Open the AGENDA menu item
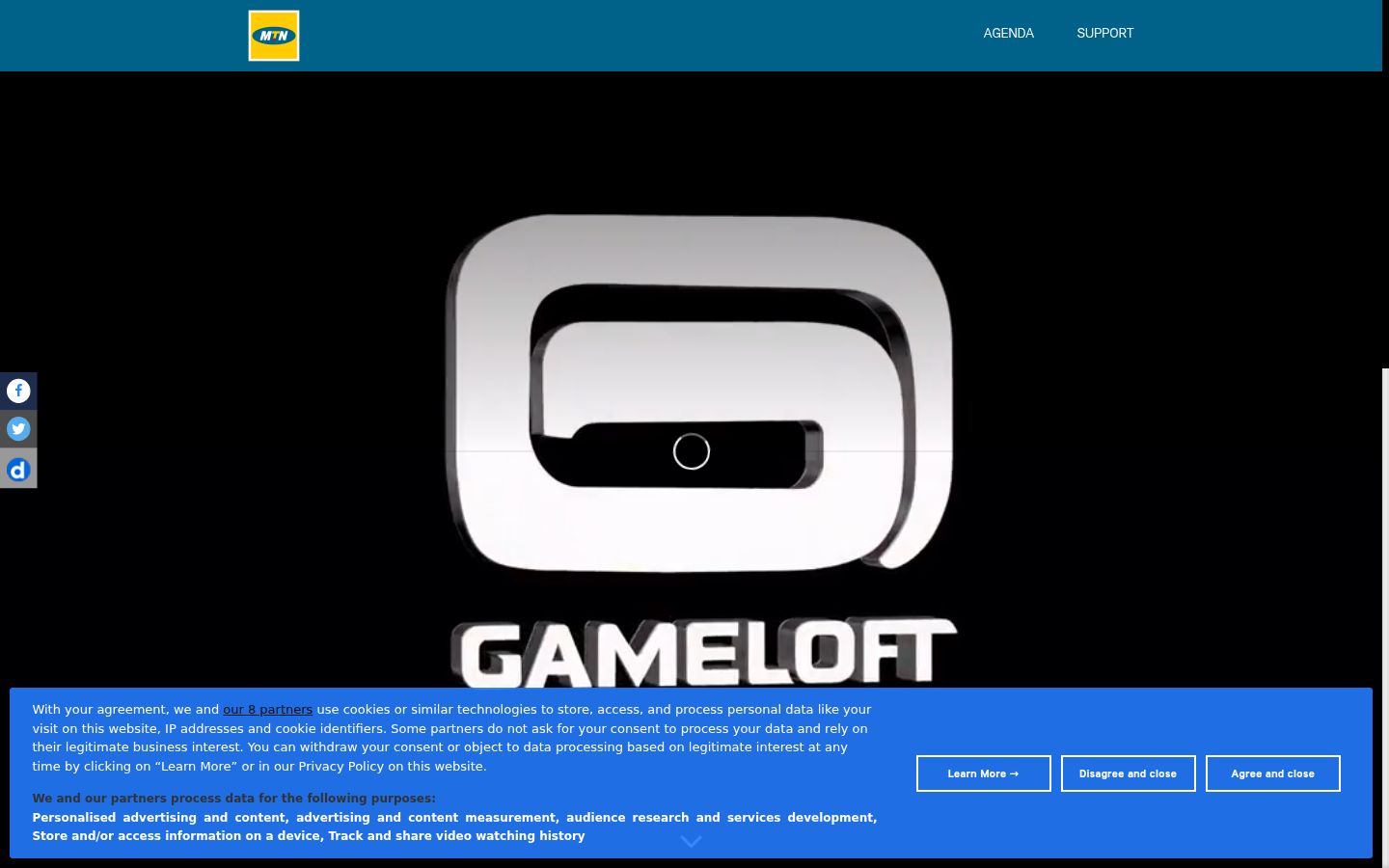 pos(1008,33)
